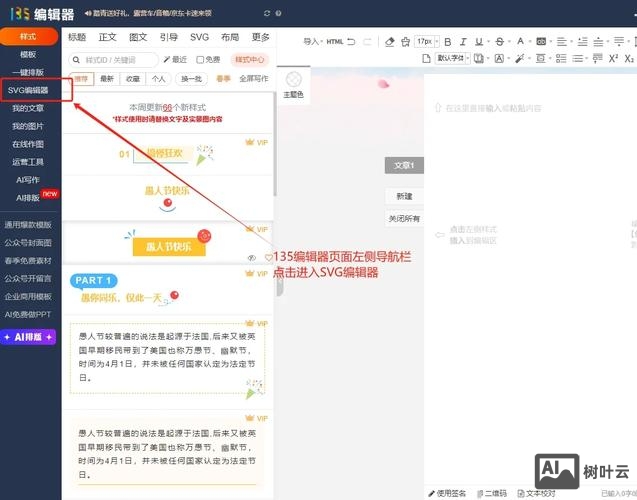Select the PART 1 style card

click(168, 289)
